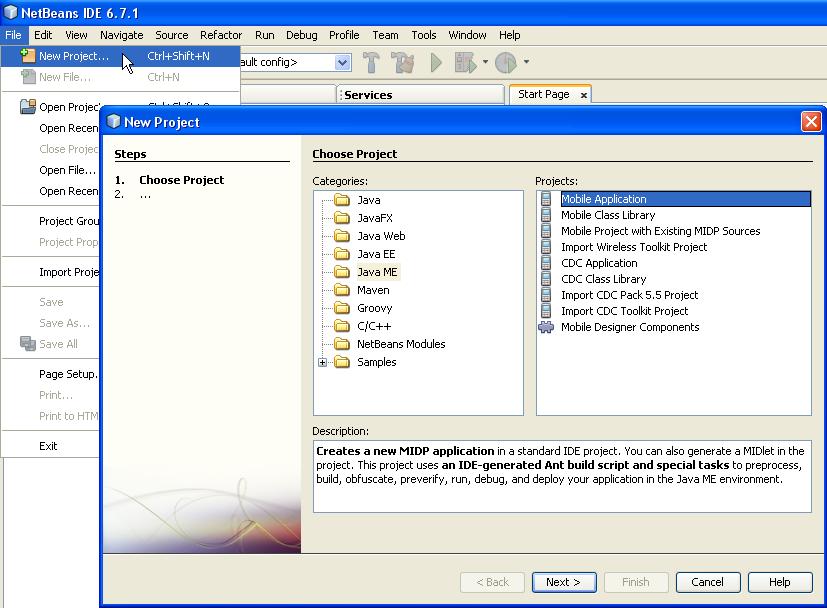This screenshot has width=827, height=608.
Task: Click the Run Main Project play icon
Action: tap(436, 62)
